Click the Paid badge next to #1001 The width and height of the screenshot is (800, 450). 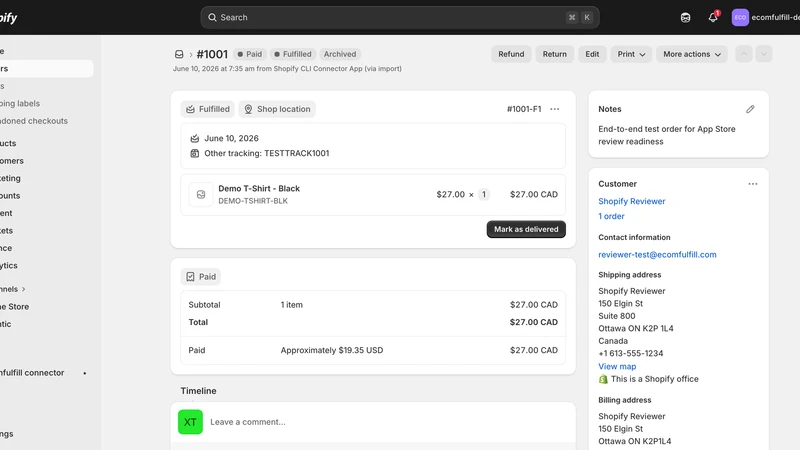[x=249, y=54]
